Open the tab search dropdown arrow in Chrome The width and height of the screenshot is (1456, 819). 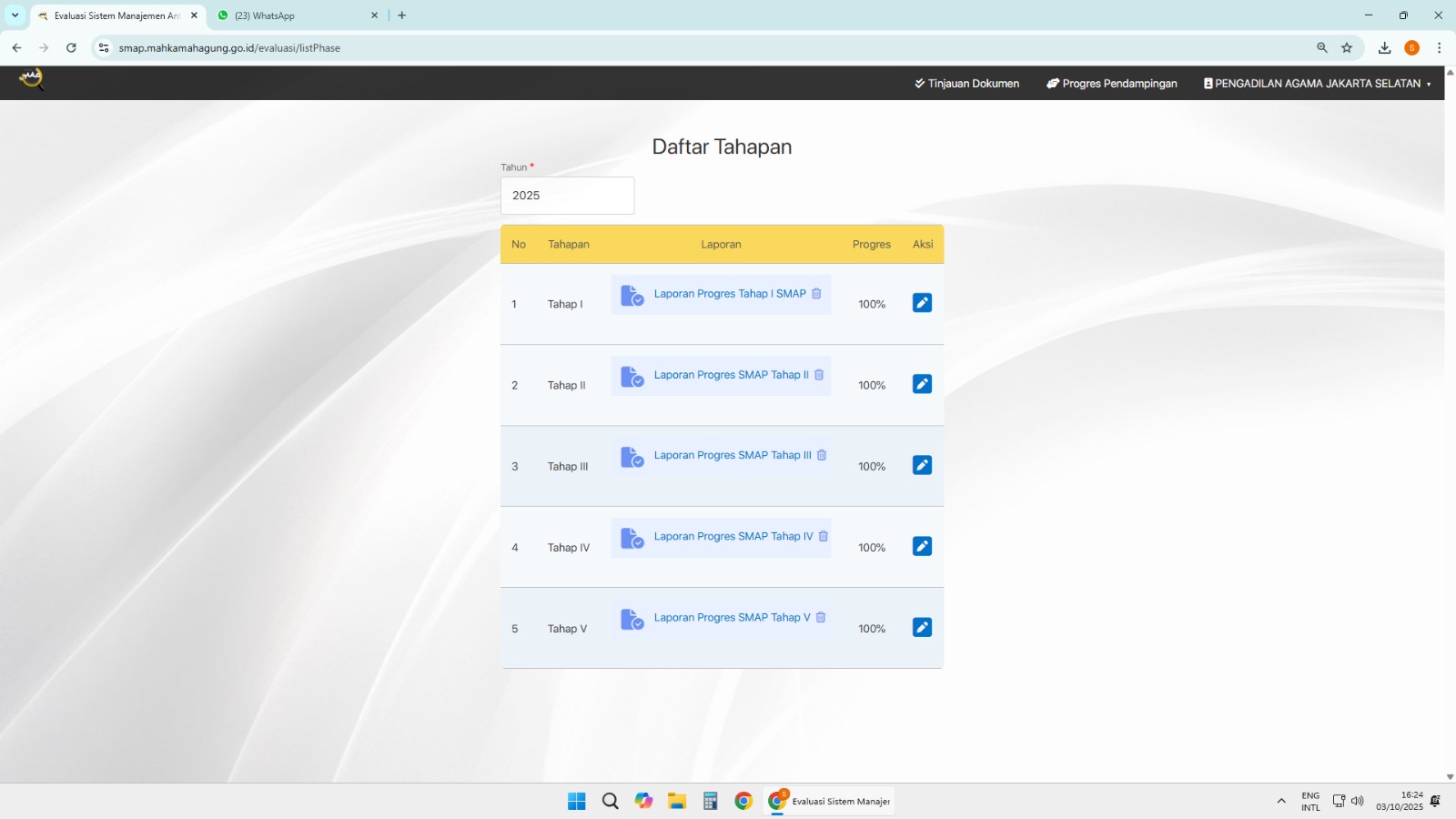click(x=15, y=15)
